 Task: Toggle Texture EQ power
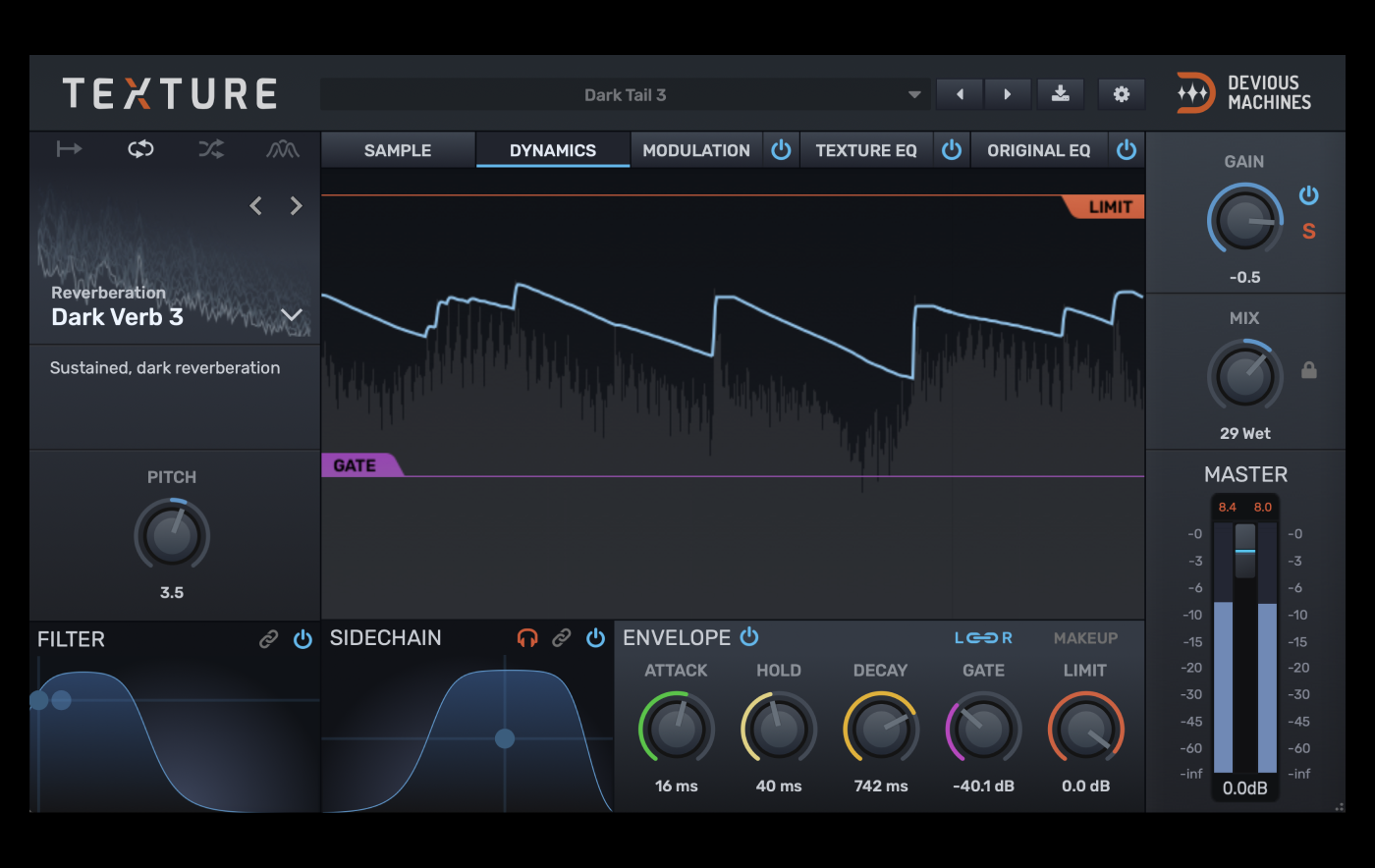tap(952, 150)
